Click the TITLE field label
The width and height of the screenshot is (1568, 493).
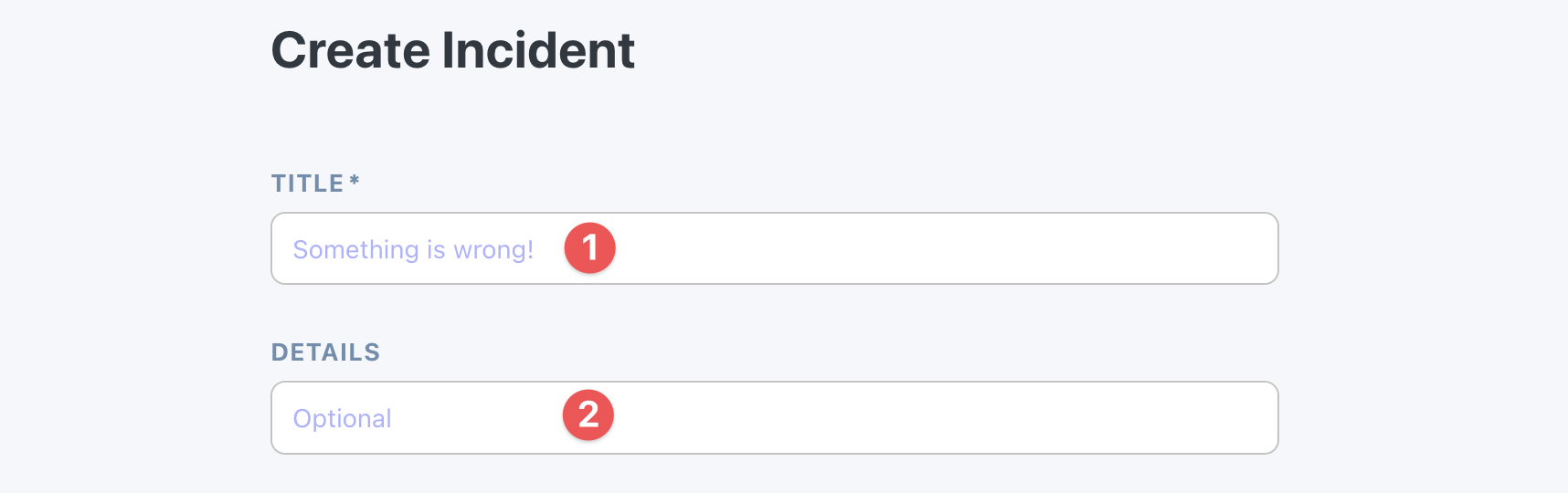(x=307, y=184)
